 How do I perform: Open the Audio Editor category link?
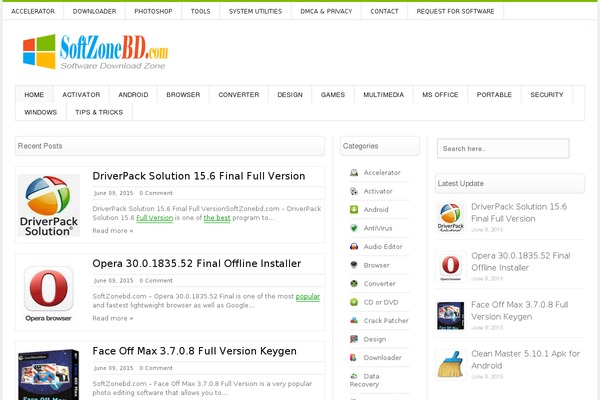click(x=383, y=247)
